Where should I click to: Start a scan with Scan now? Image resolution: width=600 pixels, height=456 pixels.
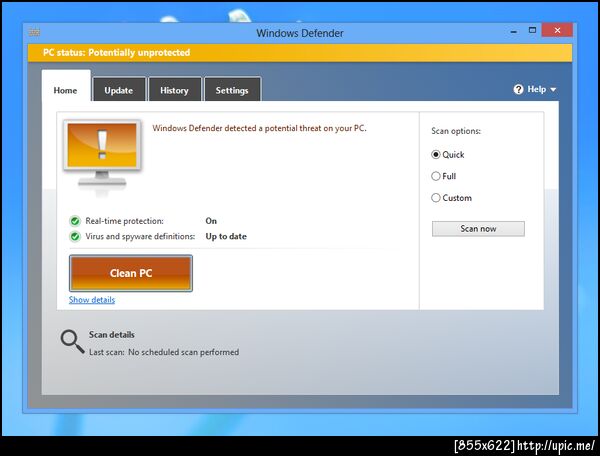point(478,229)
